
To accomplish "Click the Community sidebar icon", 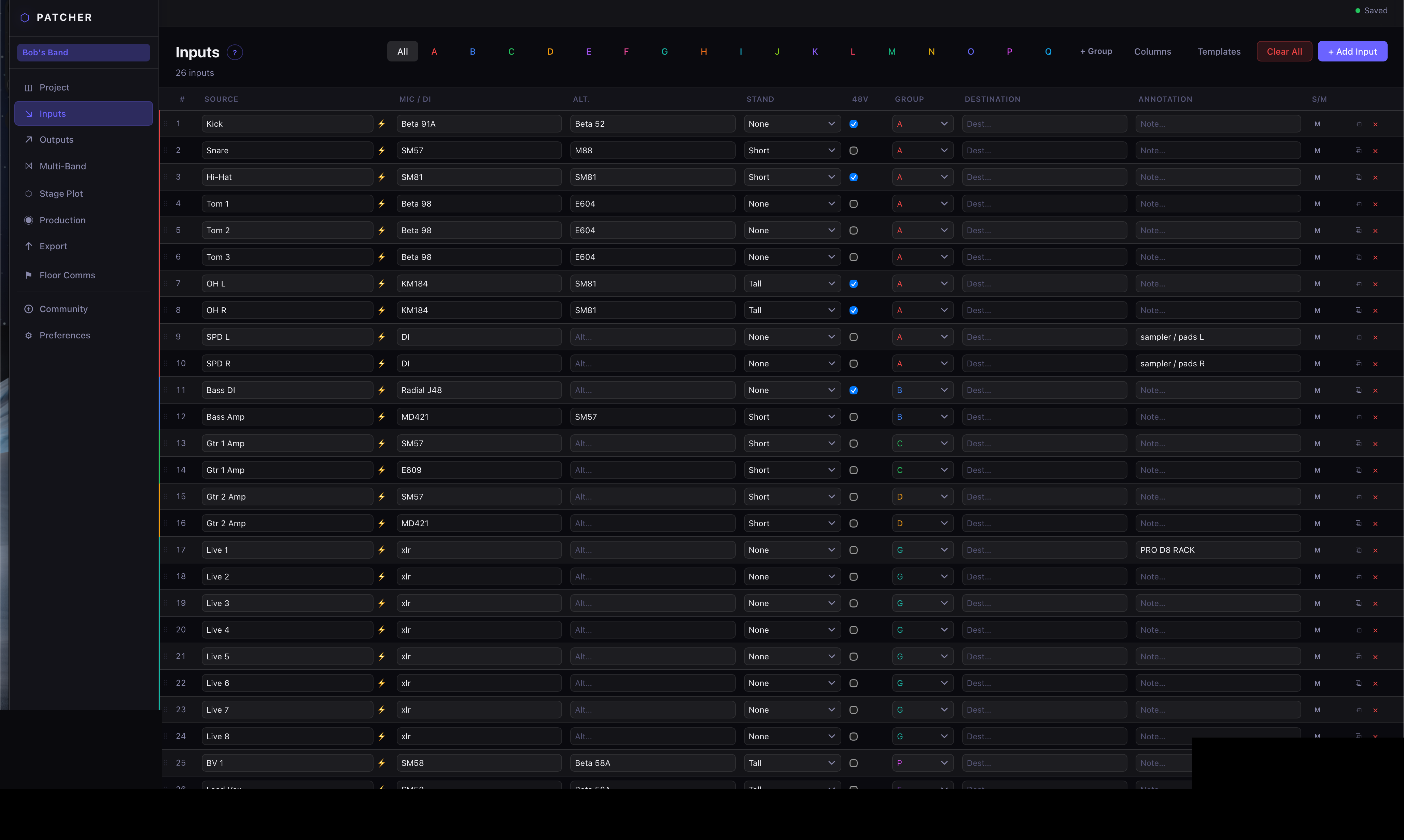I will [x=29, y=309].
